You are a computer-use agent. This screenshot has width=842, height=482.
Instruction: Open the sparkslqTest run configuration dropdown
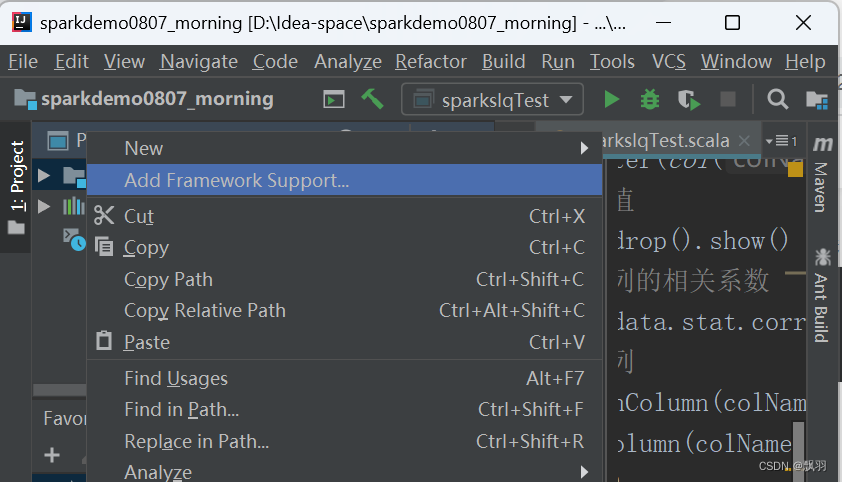point(492,99)
